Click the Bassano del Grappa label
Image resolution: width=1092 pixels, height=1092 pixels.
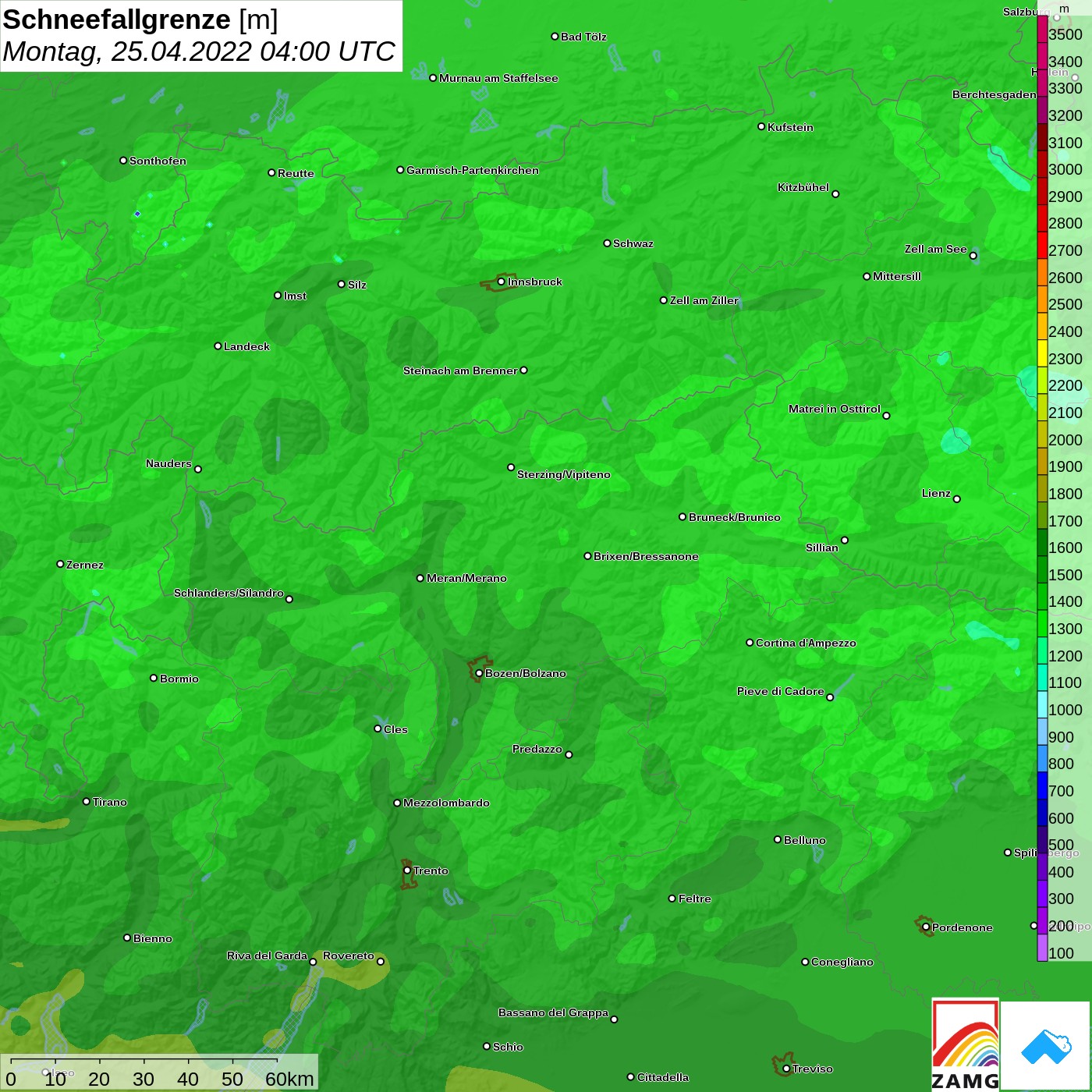pos(554,1012)
